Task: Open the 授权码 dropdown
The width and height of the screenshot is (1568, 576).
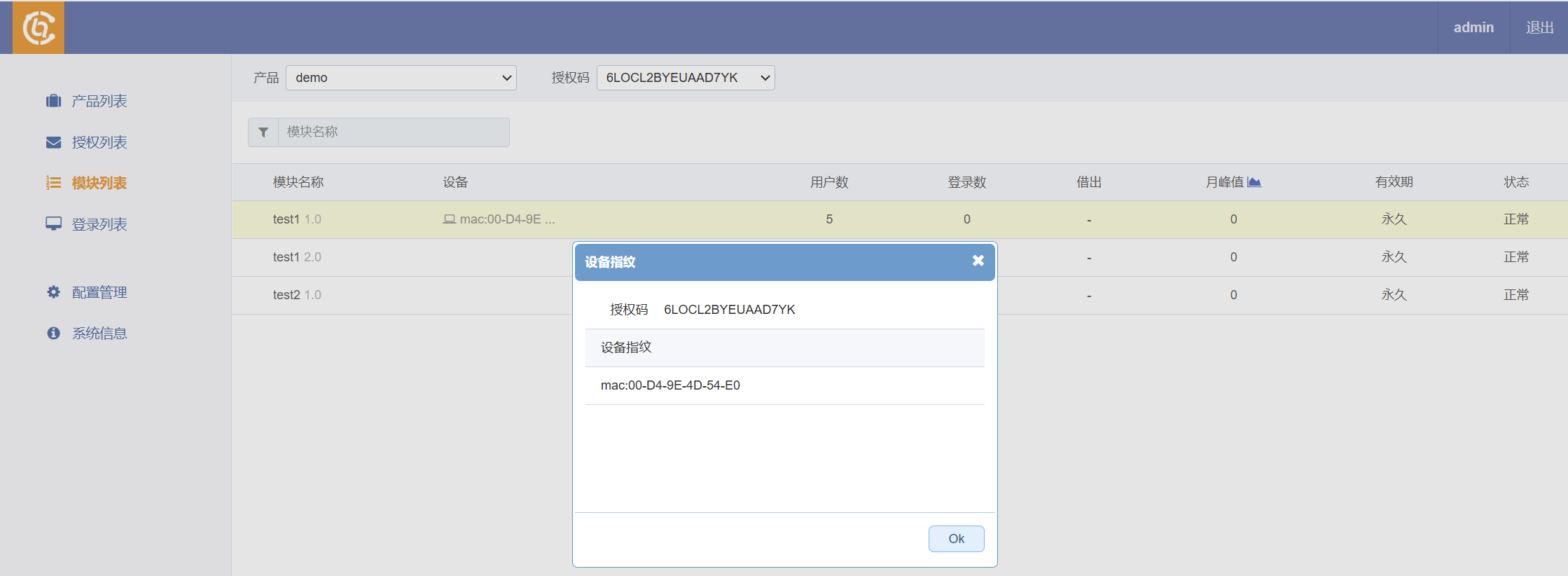Action: (x=686, y=78)
